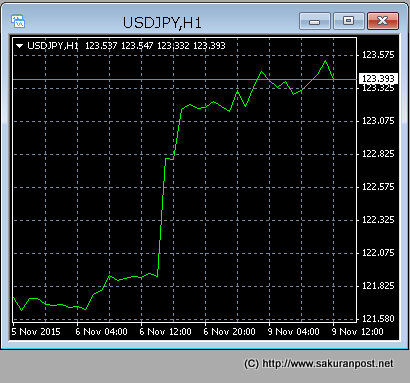Click the horizontal bid price line
The height and width of the screenshot is (383, 410).
pos(184,79)
